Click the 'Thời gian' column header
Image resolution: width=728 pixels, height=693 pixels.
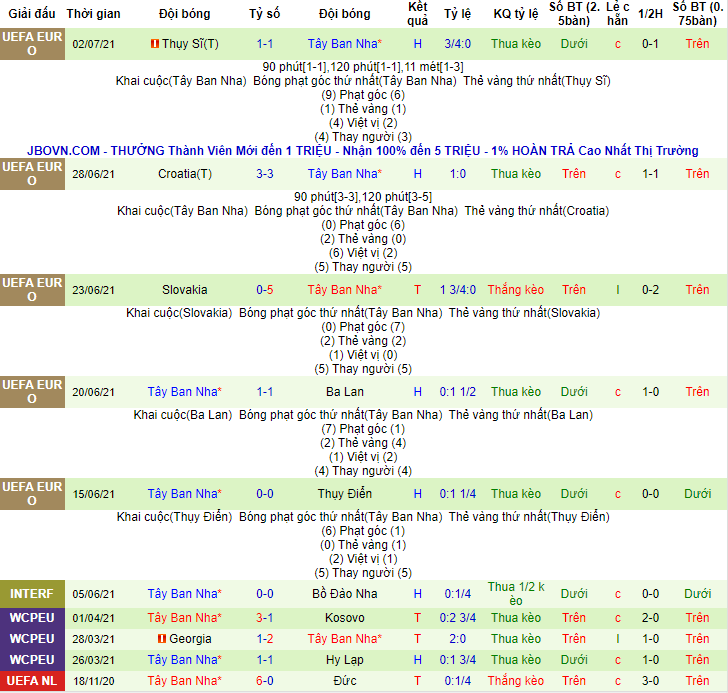tap(94, 14)
